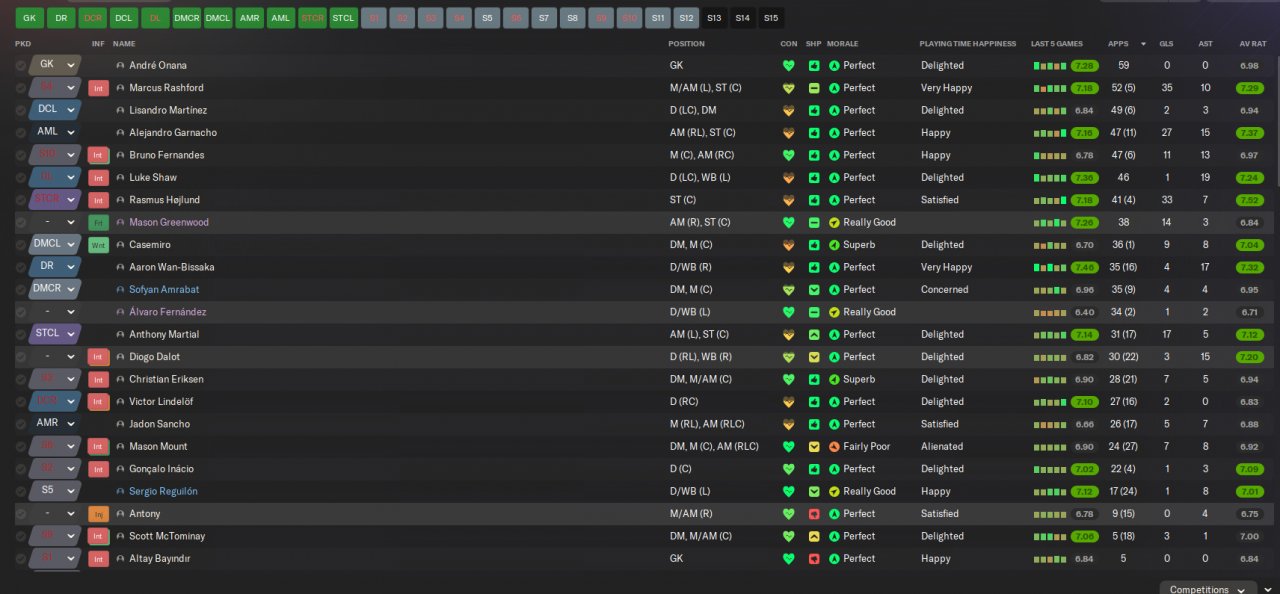Screen dimensions: 1280x594
Task: Open the DCL position dropdown for Lisandro Martínez
Action: (x=55, y=110)
